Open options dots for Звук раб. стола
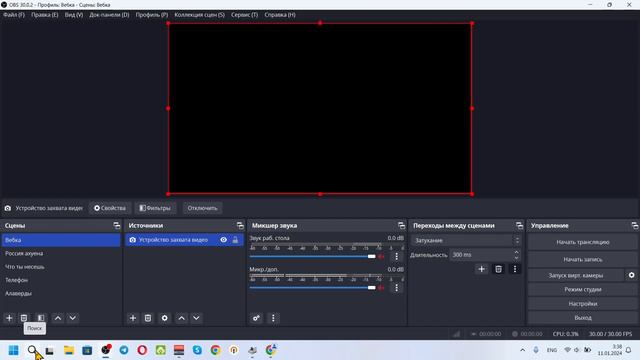The width and height of the screenshot is (640, 360). [396, 256]
